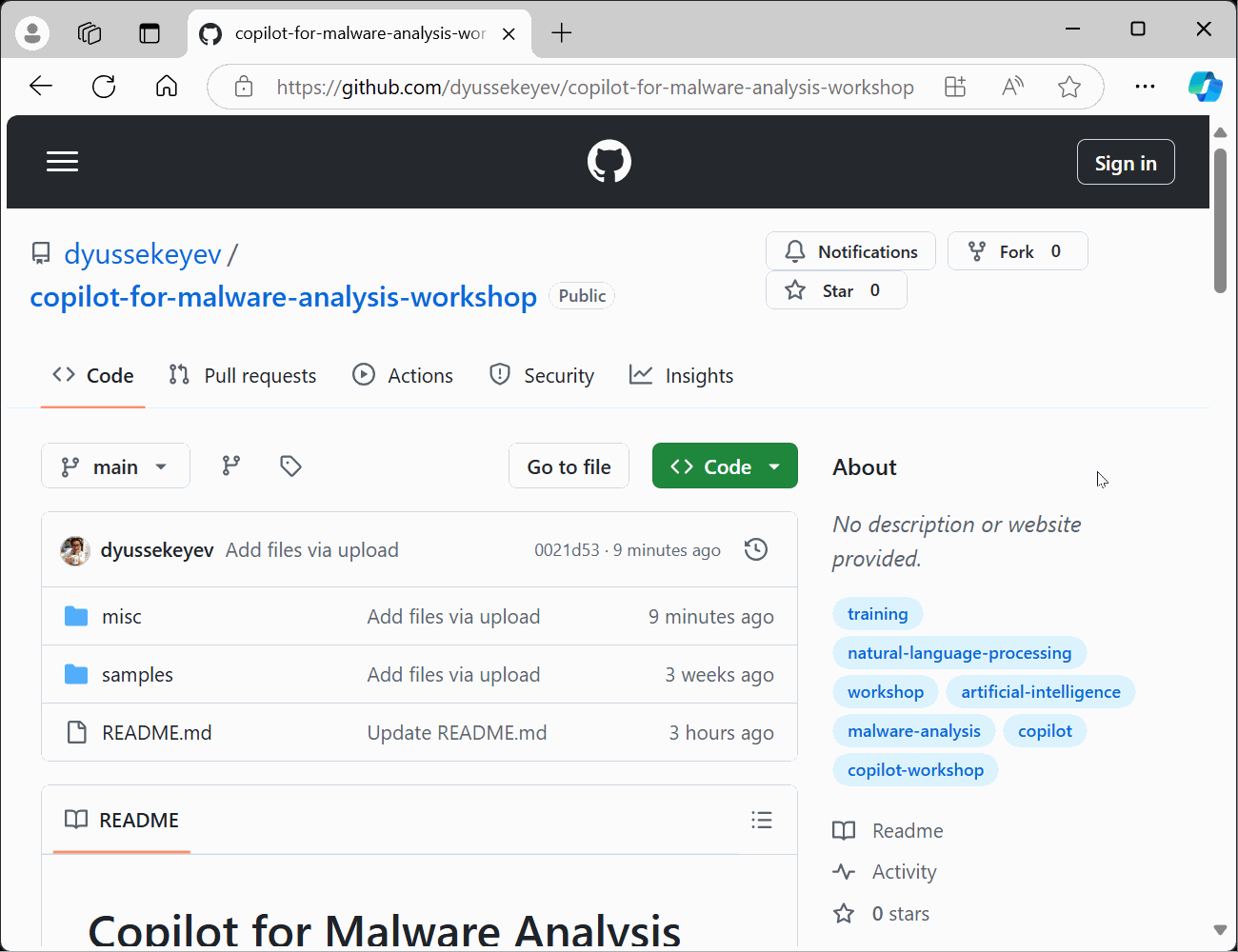
Task: Close the copilot-for-malware-analysis tab
Action: [x=509, y=33]
